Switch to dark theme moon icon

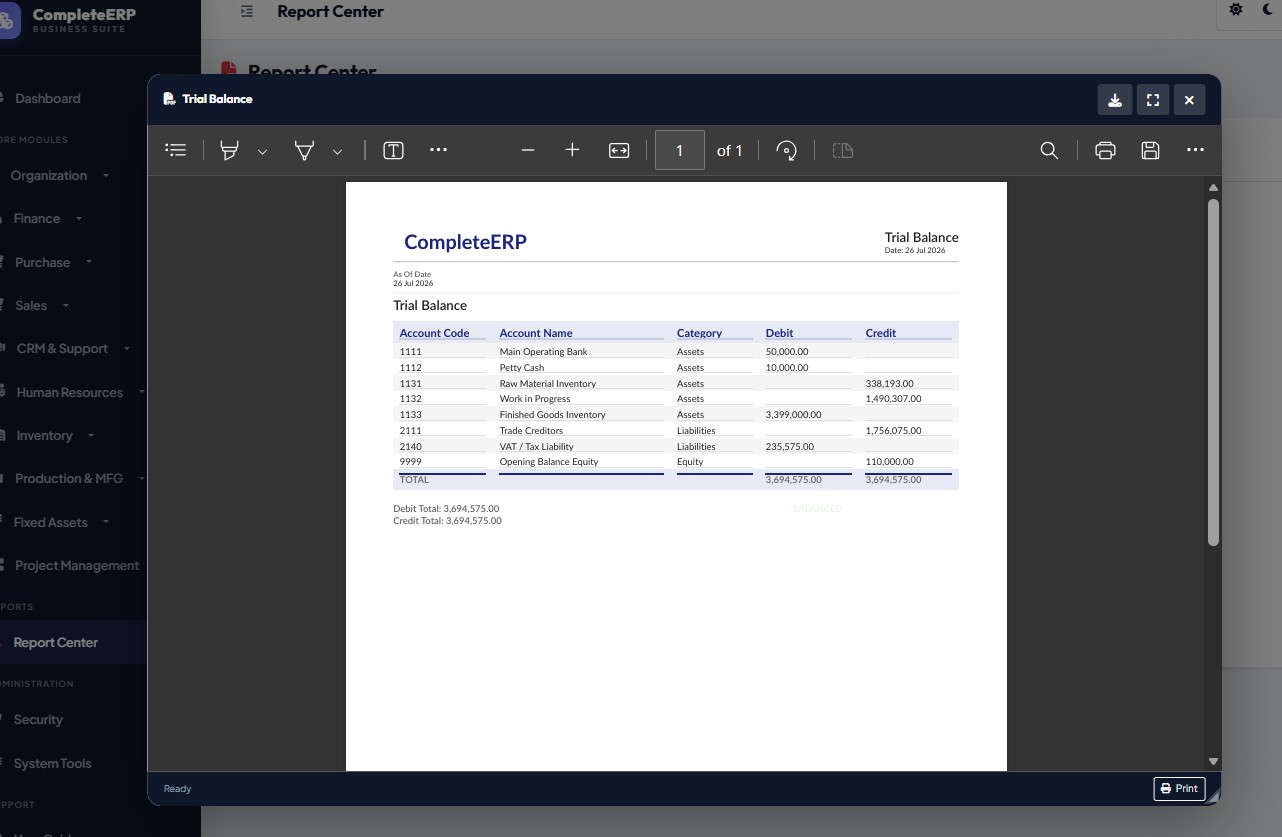coord(1269,9)
